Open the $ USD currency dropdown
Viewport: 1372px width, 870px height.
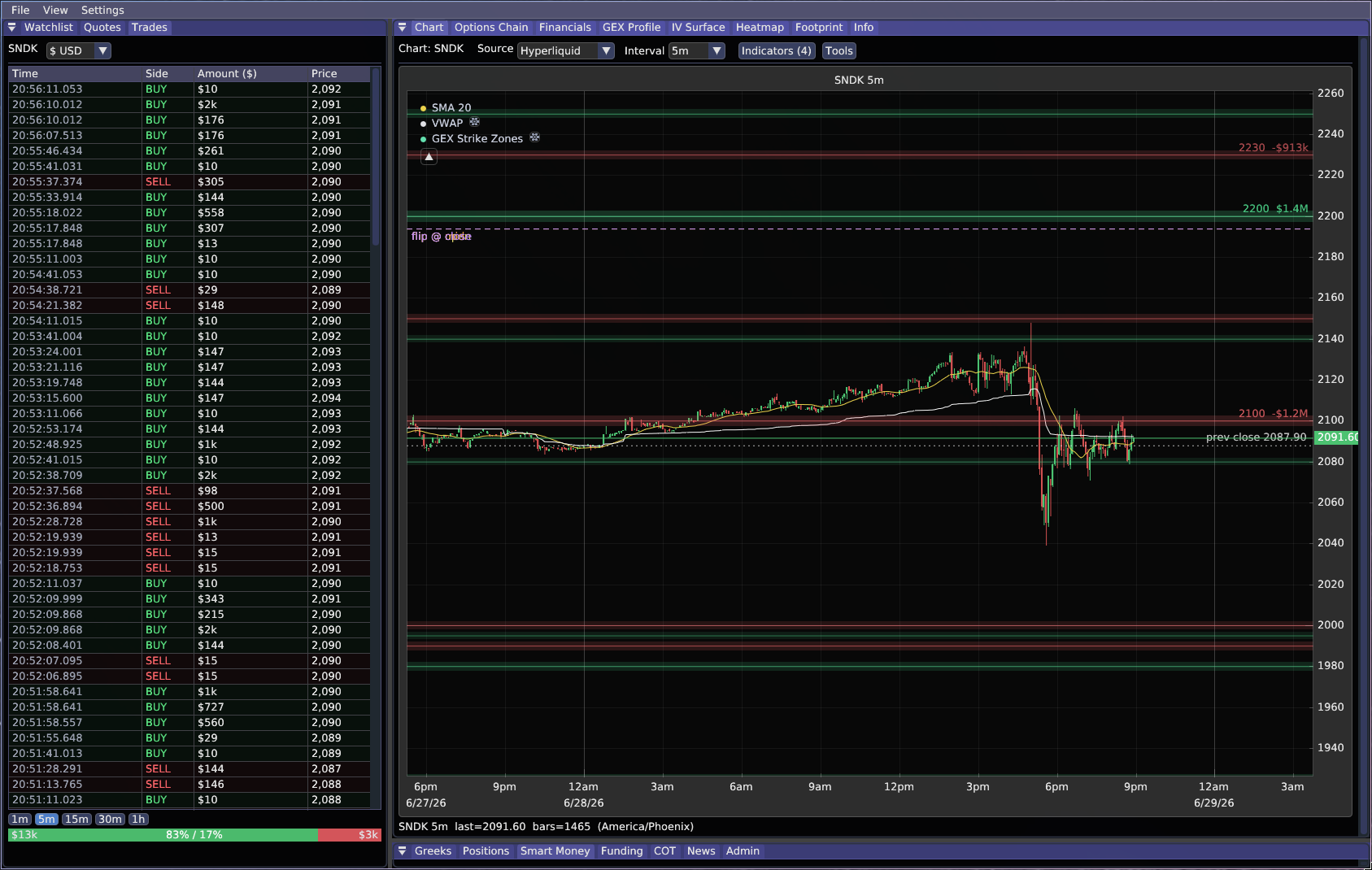pyautogui.click(x=78, y=50)
